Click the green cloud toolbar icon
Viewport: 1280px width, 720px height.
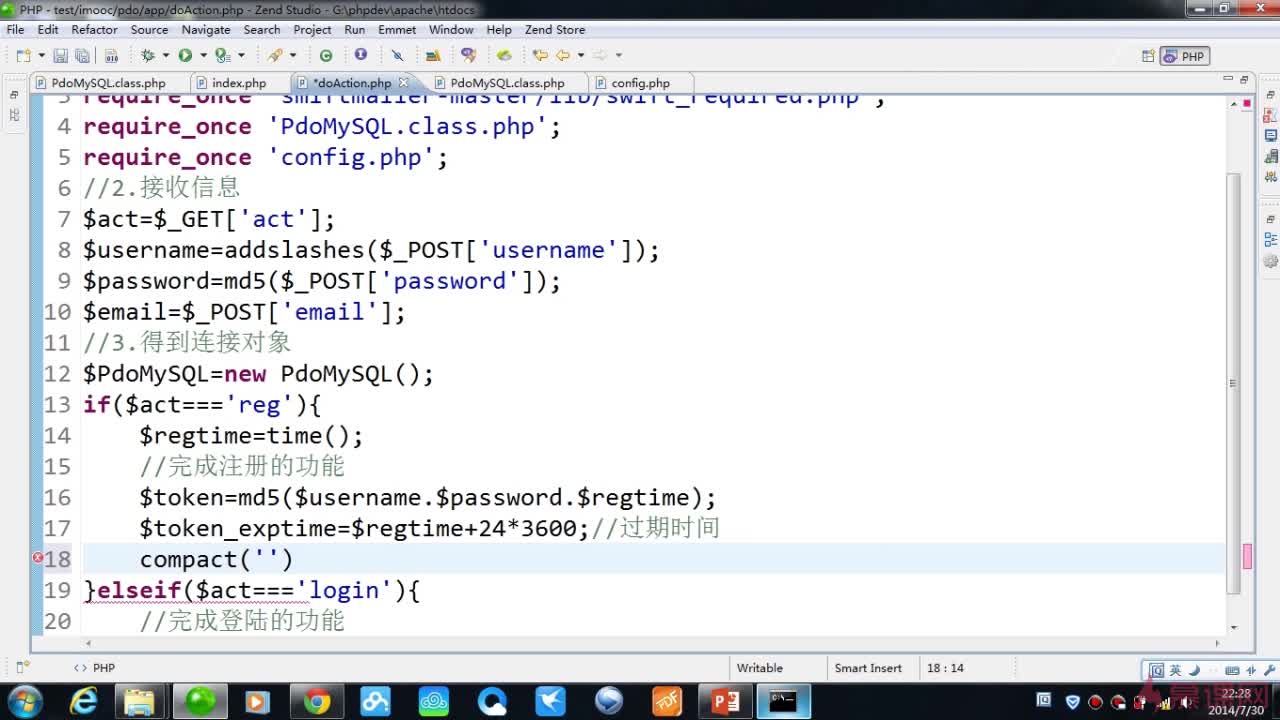coord(504,56)
